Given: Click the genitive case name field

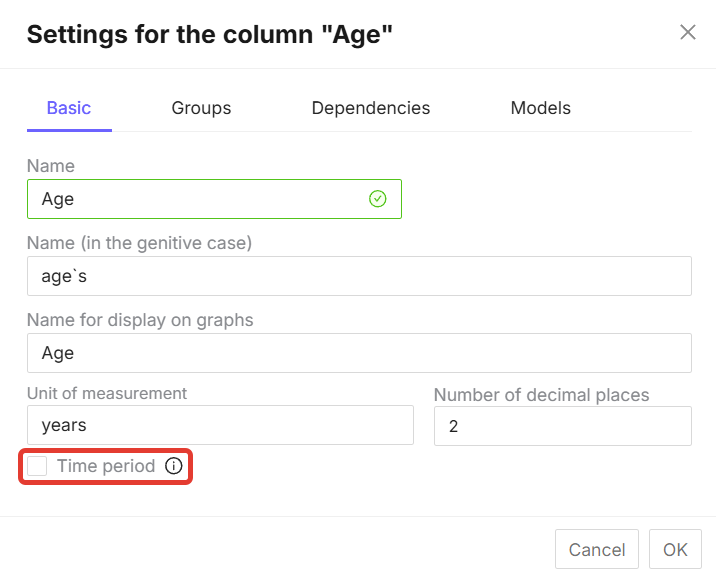Looking at the screenshot, I should (x=359, y=276).
